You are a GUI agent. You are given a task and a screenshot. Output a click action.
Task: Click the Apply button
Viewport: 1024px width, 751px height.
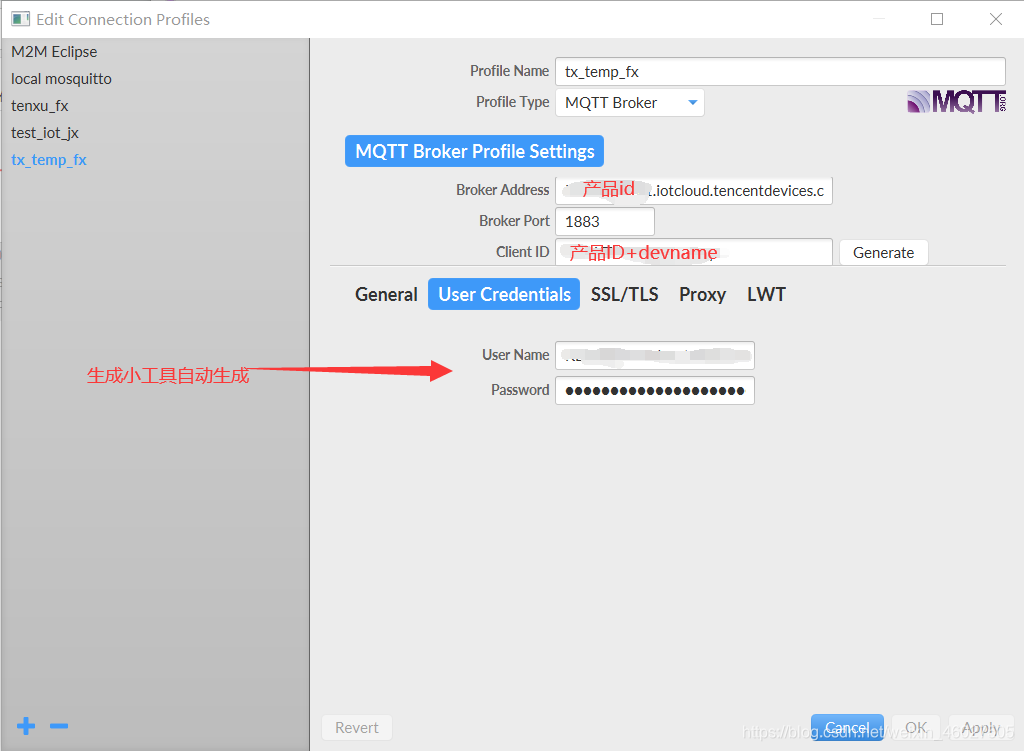pyautogui.click(x=981, y=727)
